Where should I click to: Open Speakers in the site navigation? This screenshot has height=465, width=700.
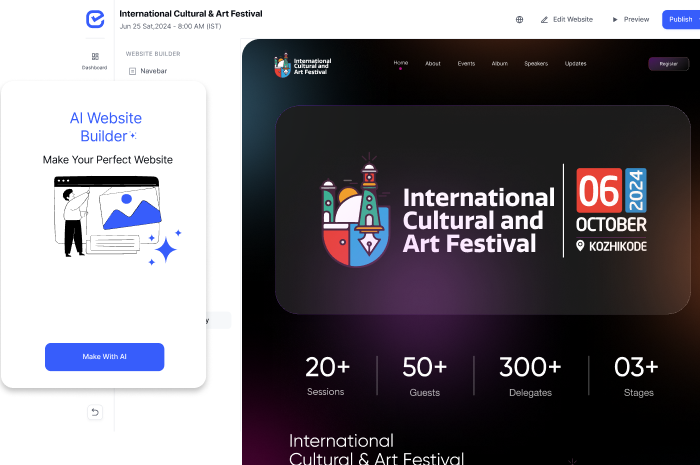click(536, 64)
